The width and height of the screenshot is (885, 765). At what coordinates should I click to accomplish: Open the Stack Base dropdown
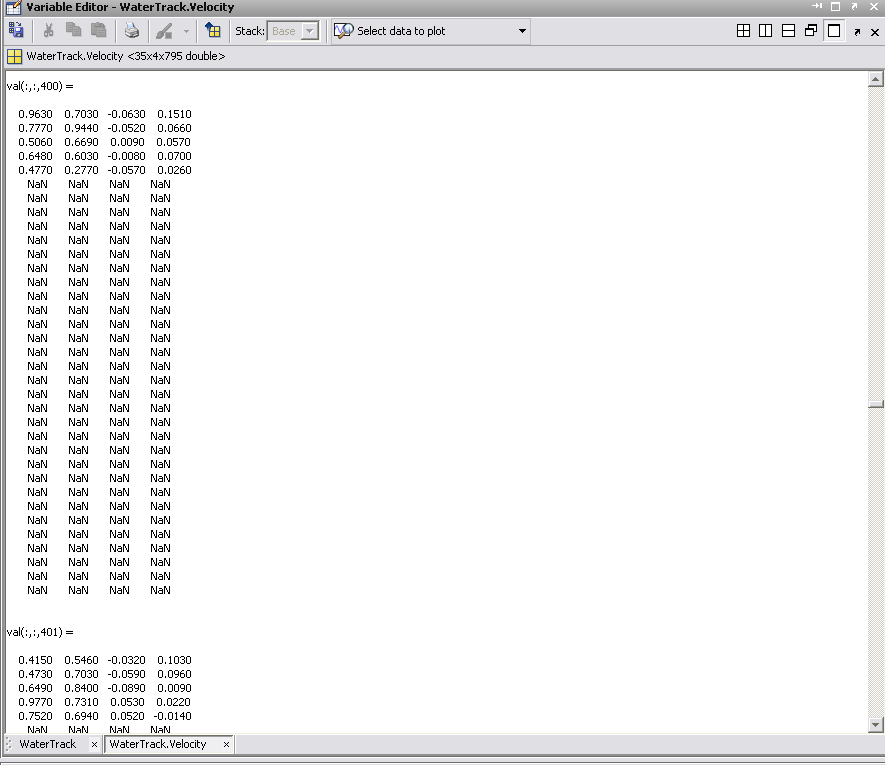tap(309, 31)
